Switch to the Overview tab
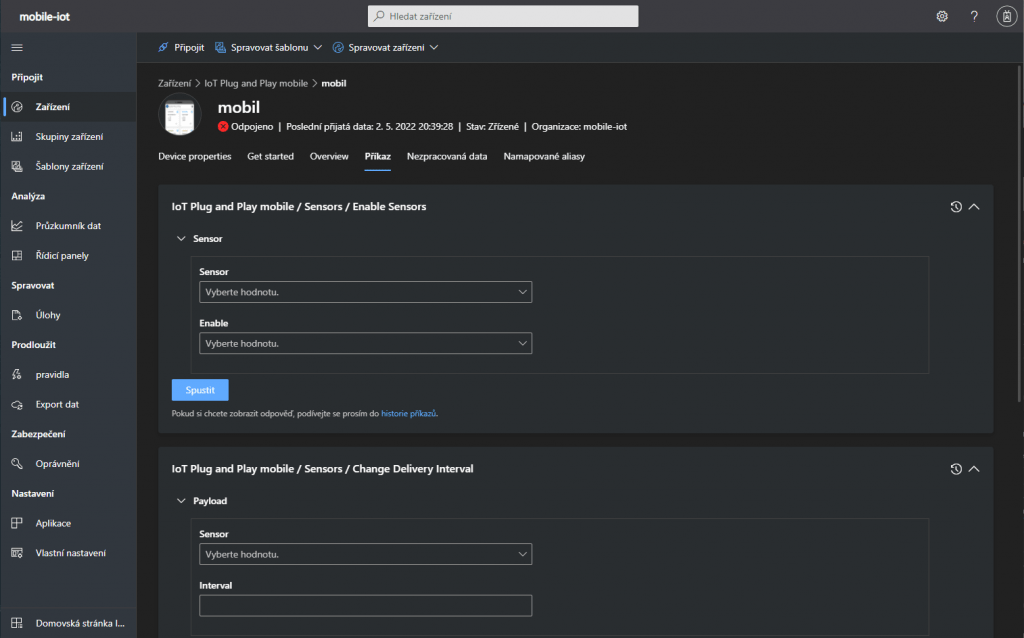Screen dimensions: 1024x638 329,157
